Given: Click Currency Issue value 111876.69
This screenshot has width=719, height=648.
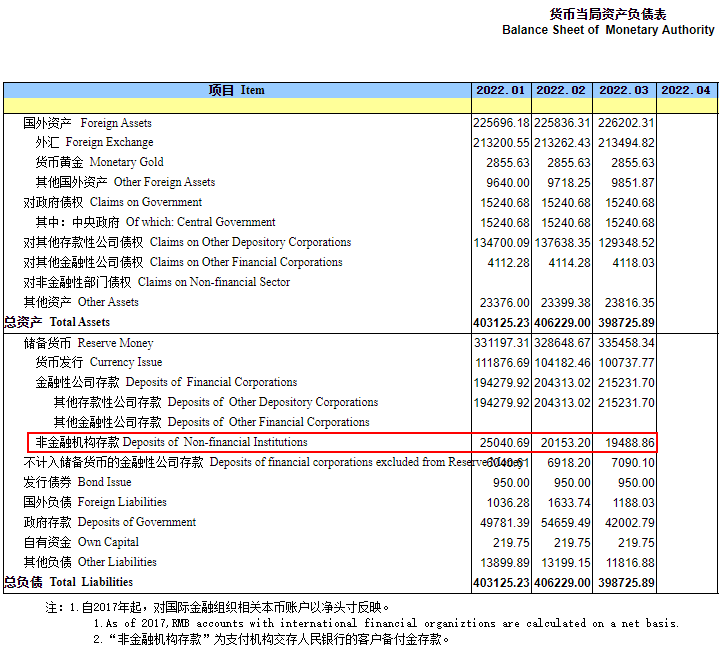Looking at the screenshot, I should [x=502, y=363].
